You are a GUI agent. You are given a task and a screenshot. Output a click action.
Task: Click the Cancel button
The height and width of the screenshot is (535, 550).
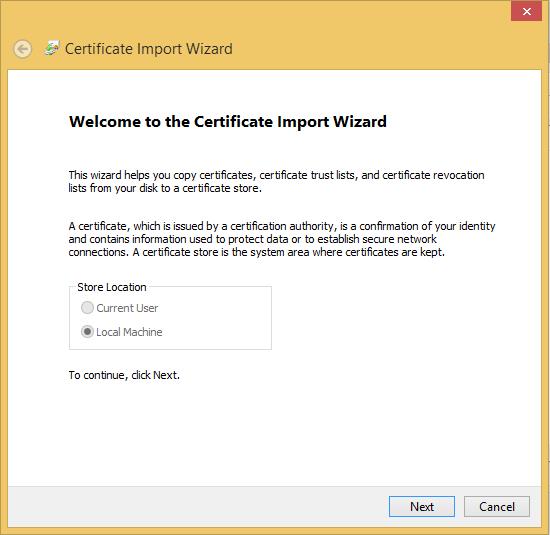[497, 506]
